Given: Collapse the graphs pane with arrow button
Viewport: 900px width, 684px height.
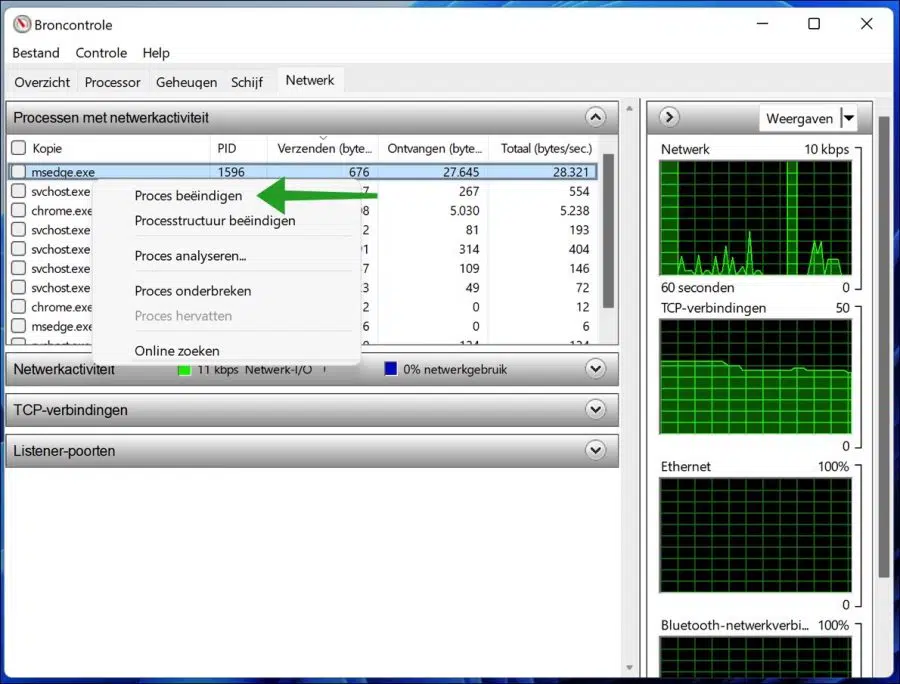Looking at the screenshot, I should point(669,117).
